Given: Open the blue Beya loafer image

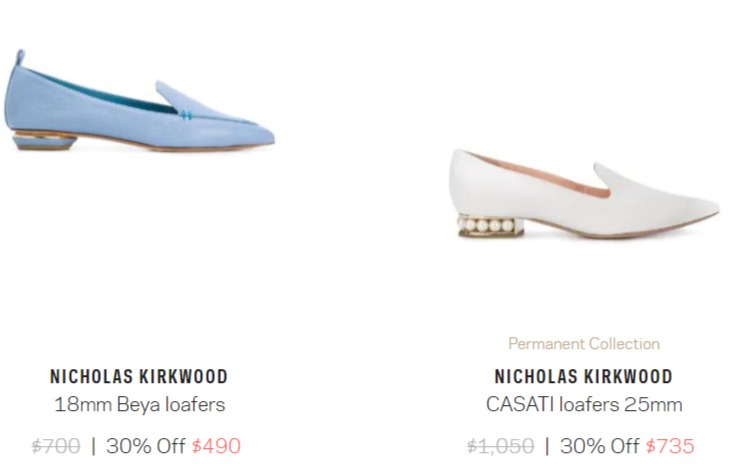Looking at the screenshot, I should point(139,100).
